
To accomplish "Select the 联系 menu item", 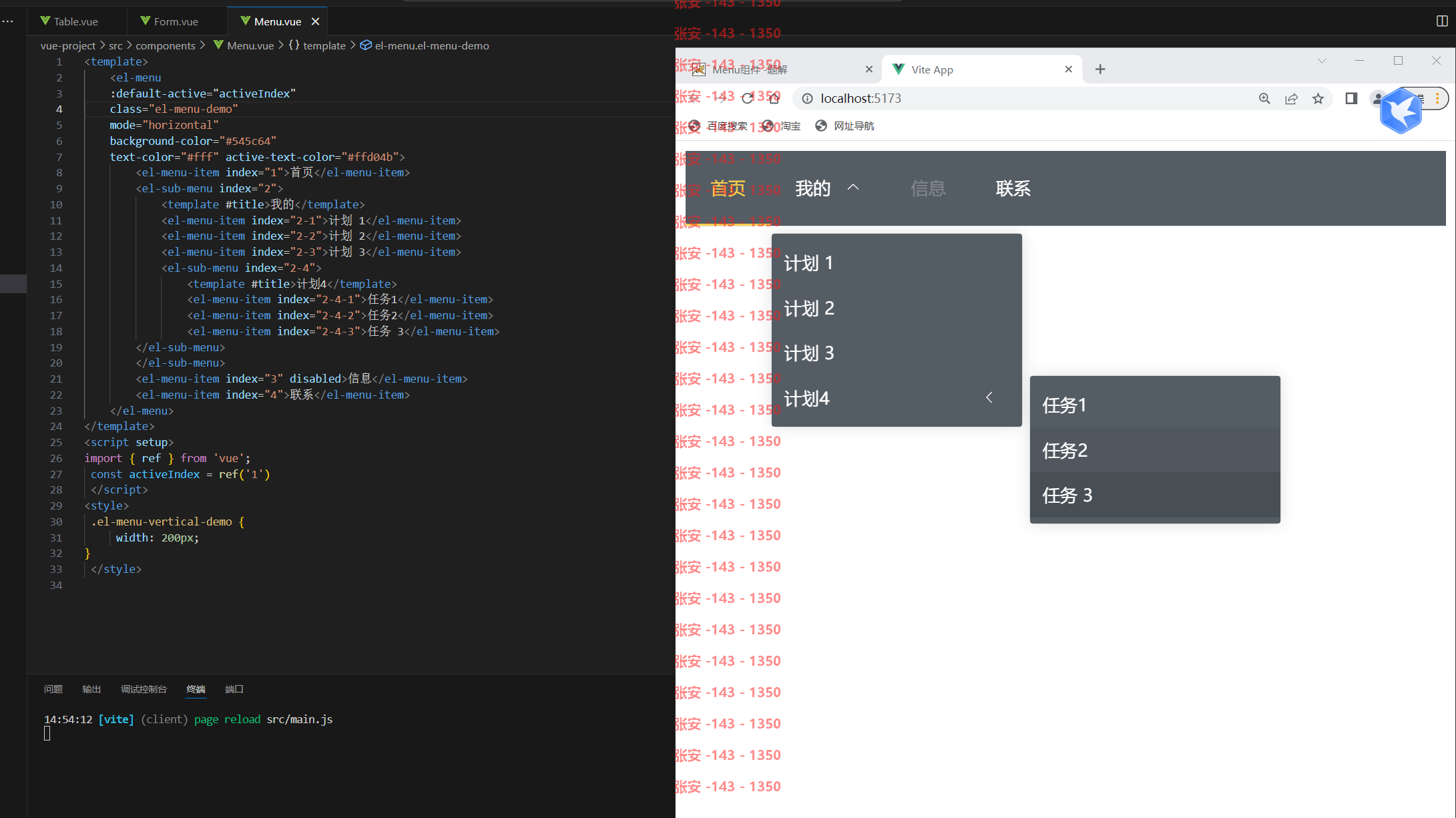I will tap(1013, 189).
